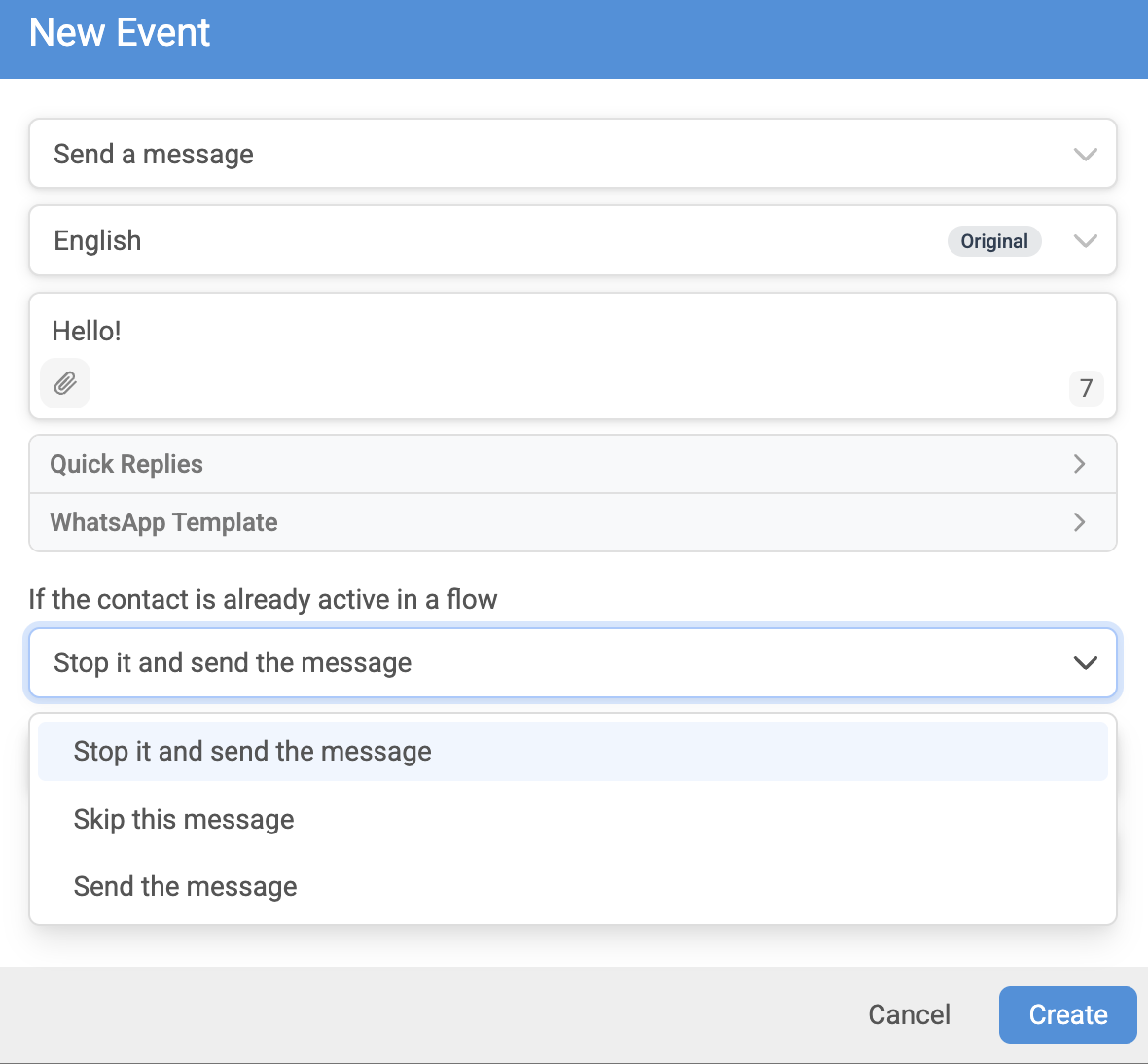The height and width of the screenshot is (1064, 1148).
Task: Click the New Event dialog header
Action: click(574, 39)
